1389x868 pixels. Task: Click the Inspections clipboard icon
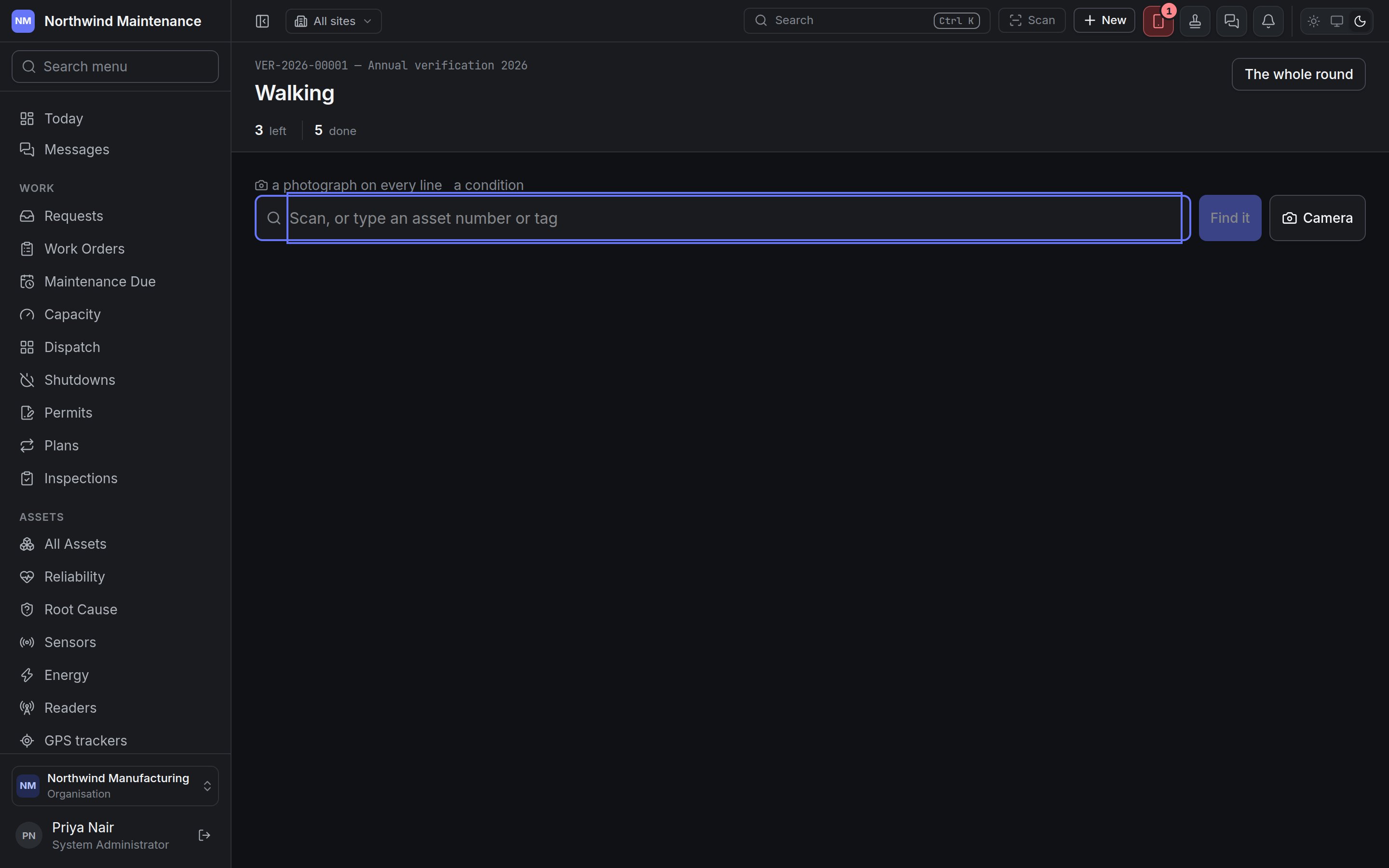27,478
